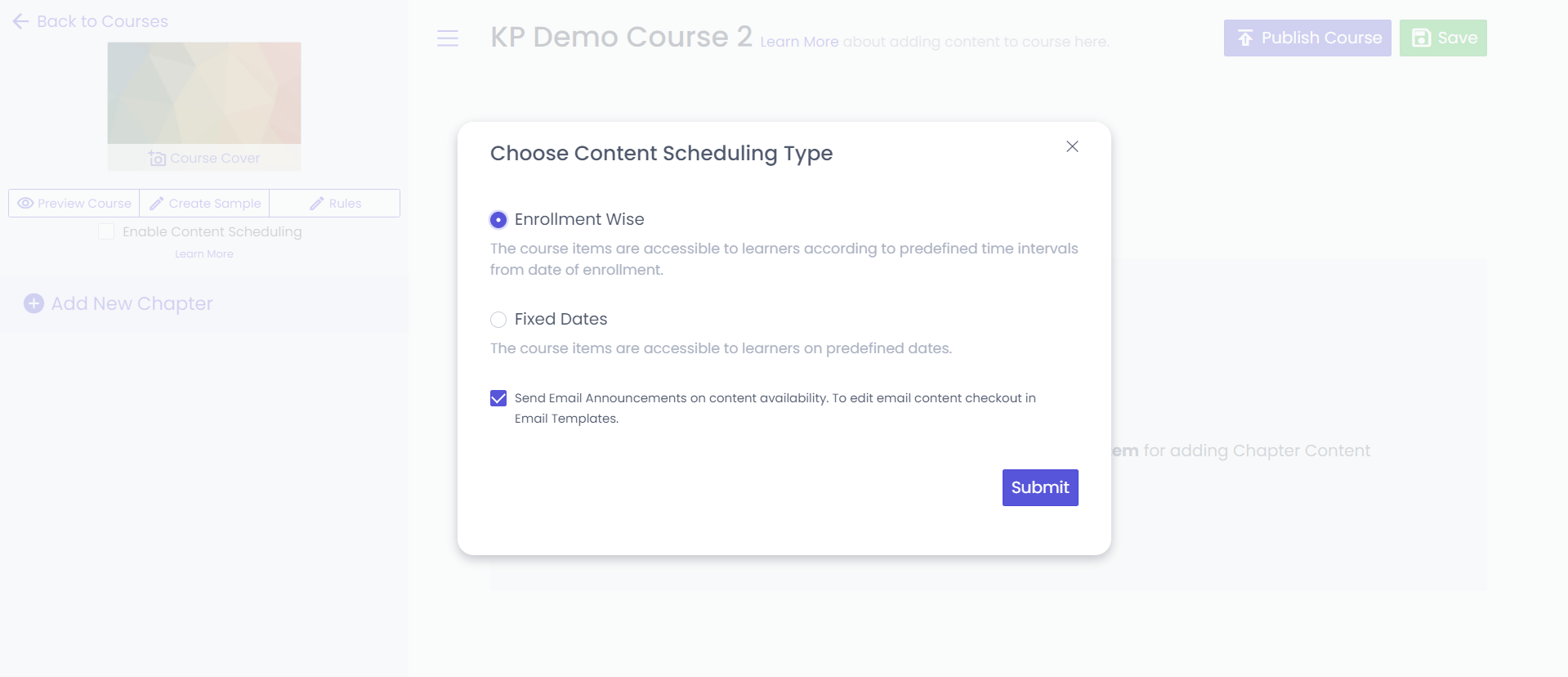This screenshot has width=1568, height=677.
Task: Click the Add New Chapter plus icon
Action: 34,304
